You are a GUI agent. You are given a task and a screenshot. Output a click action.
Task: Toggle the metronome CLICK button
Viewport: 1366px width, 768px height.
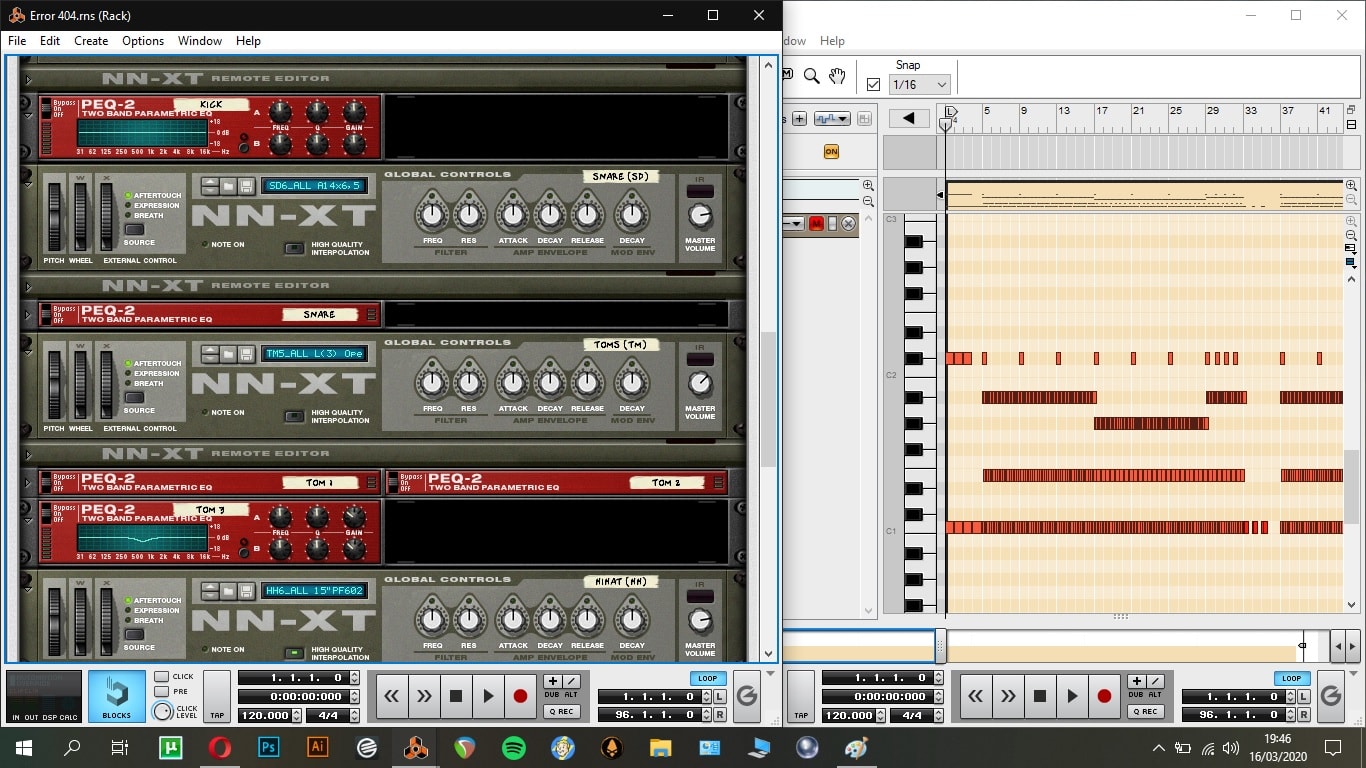coord(161,677)
